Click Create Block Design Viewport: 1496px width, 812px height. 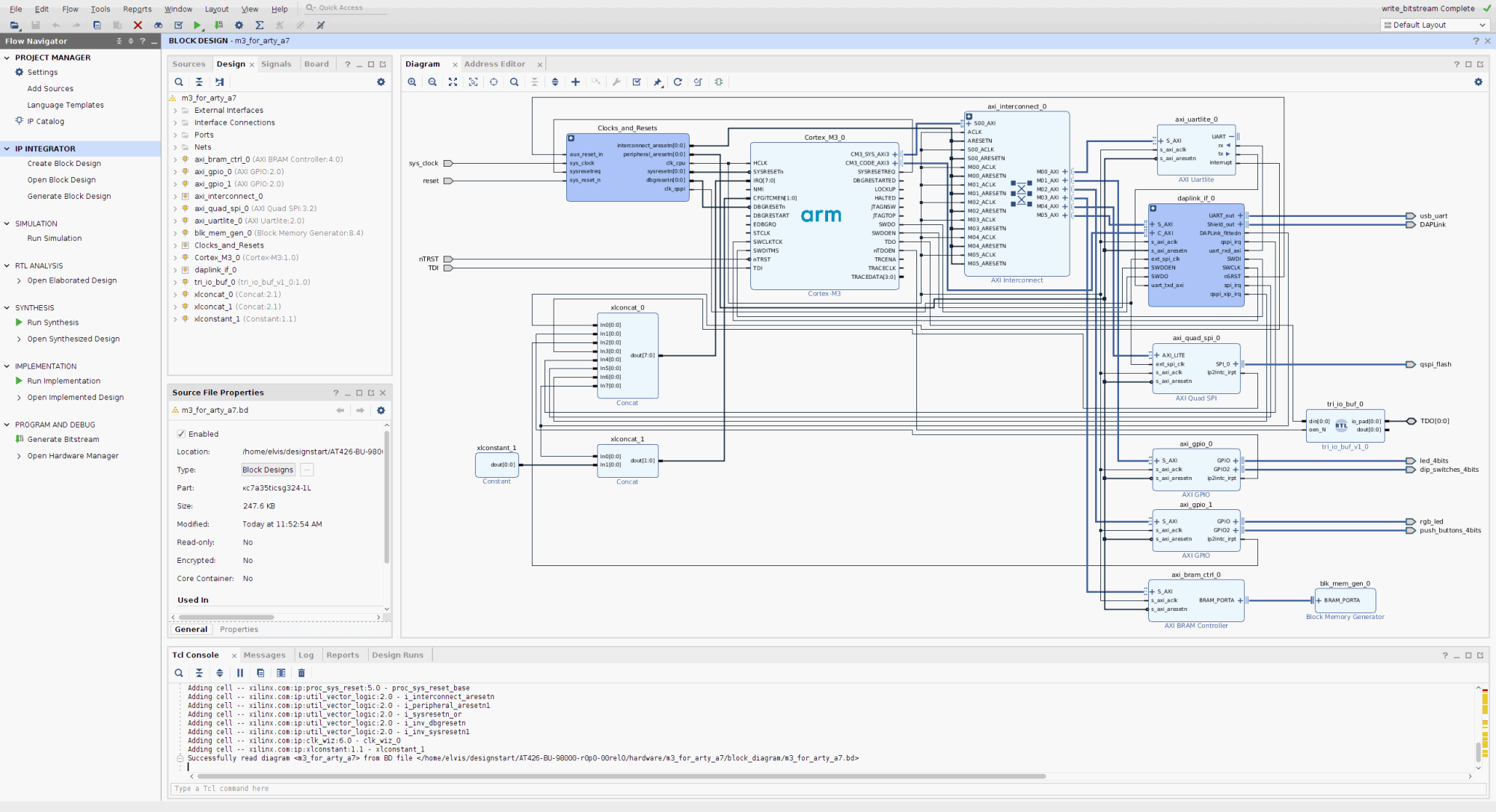point(64,164)
